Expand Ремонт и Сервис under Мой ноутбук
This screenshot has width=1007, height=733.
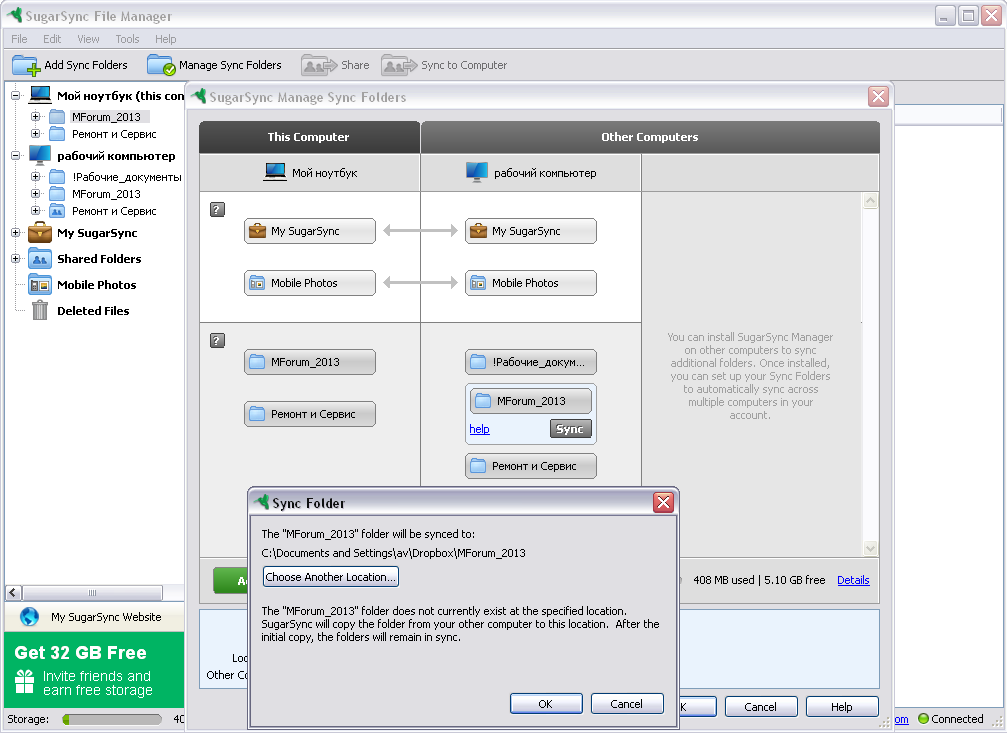click(35, 134)
